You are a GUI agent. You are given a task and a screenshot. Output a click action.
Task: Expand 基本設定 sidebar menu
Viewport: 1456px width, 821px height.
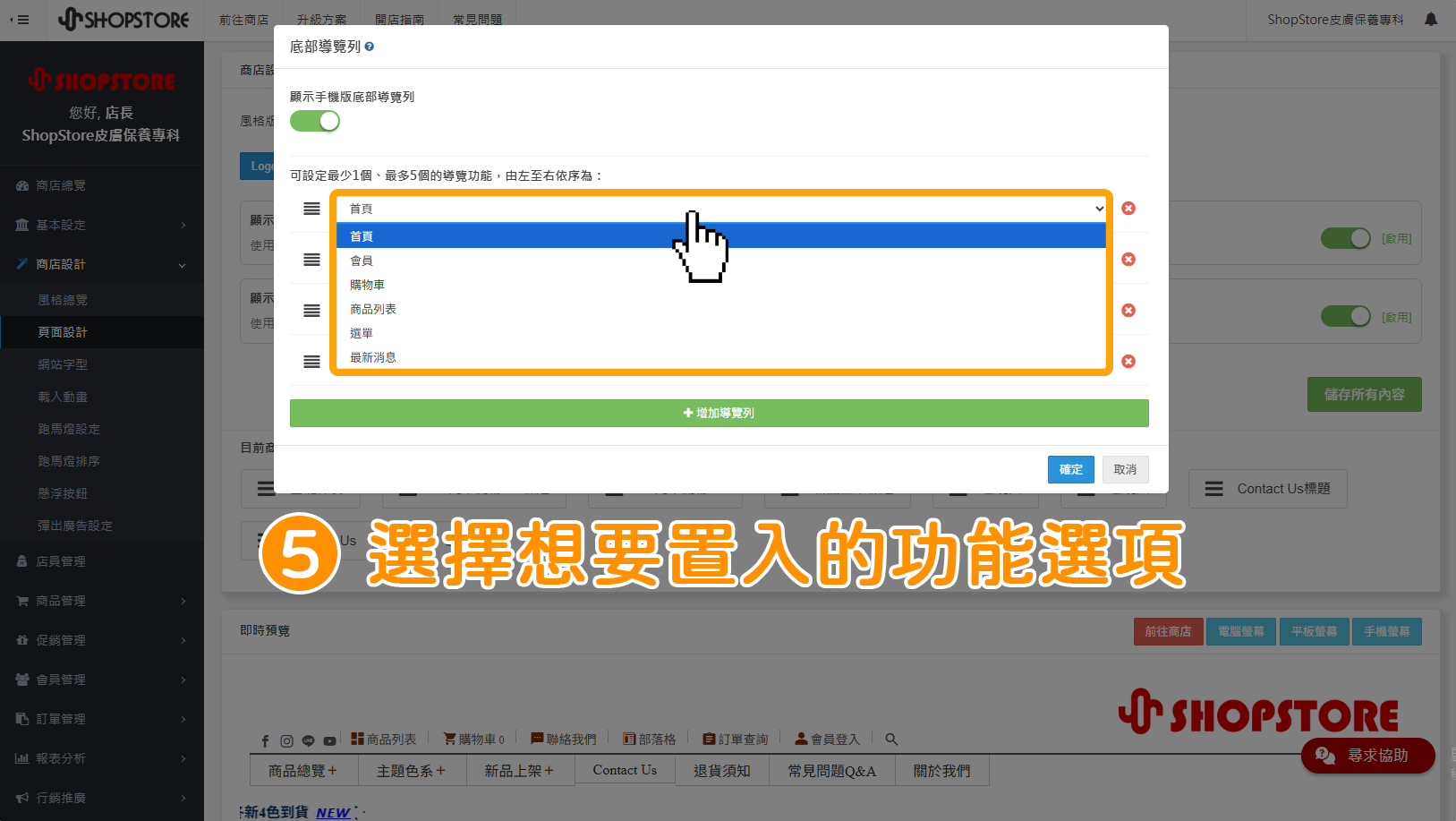click(102, 225)
